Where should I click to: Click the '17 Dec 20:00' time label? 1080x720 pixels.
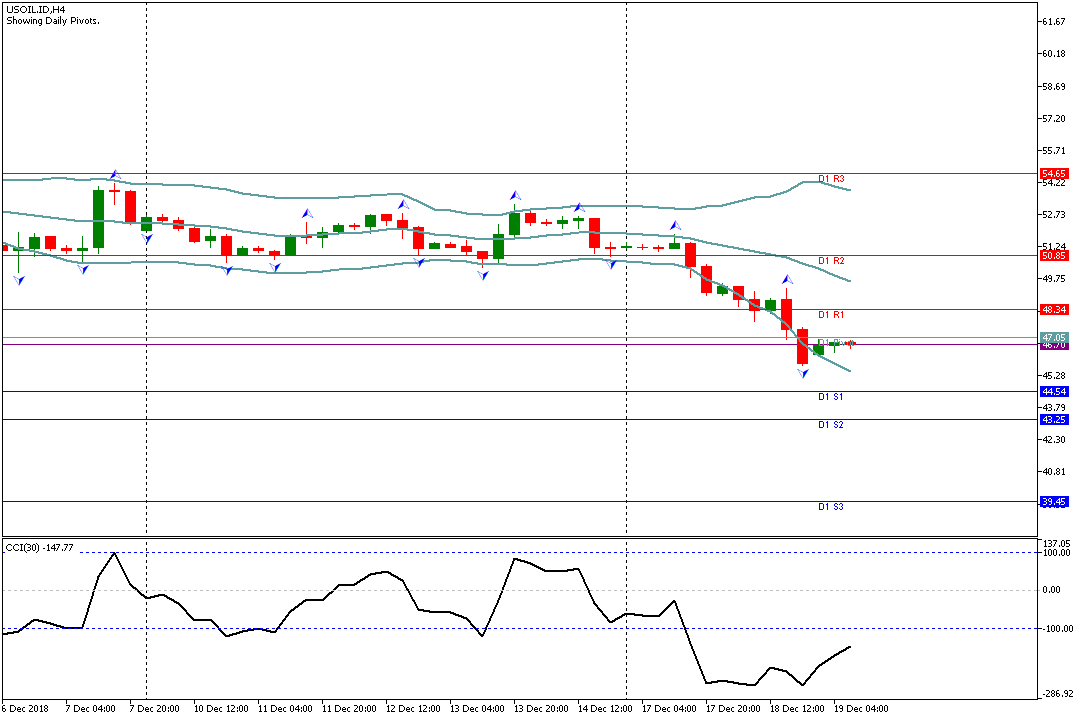734,708
